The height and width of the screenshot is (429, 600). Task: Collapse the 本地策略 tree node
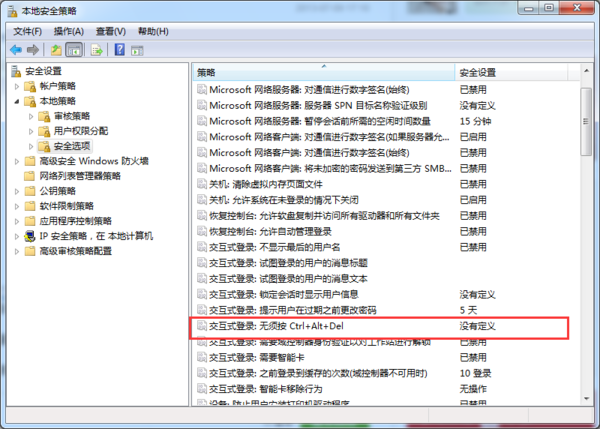[17, 101]
